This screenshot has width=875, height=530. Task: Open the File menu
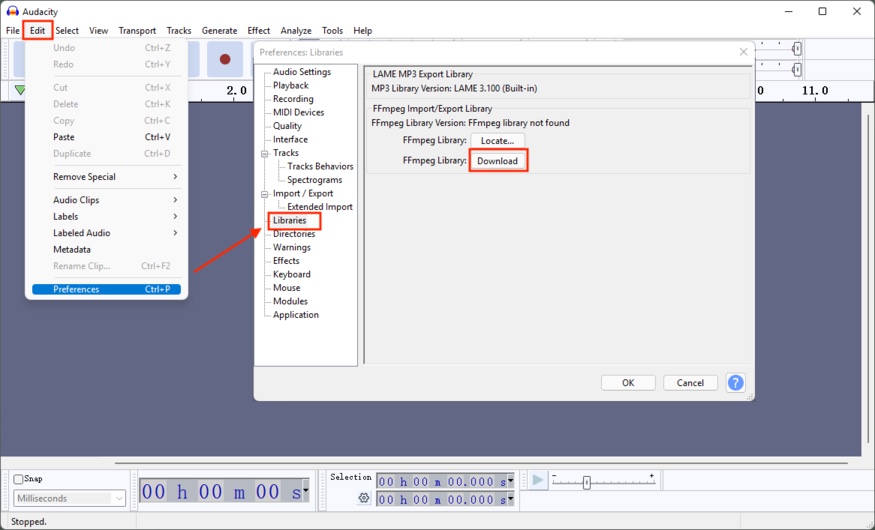click(13, 31)
